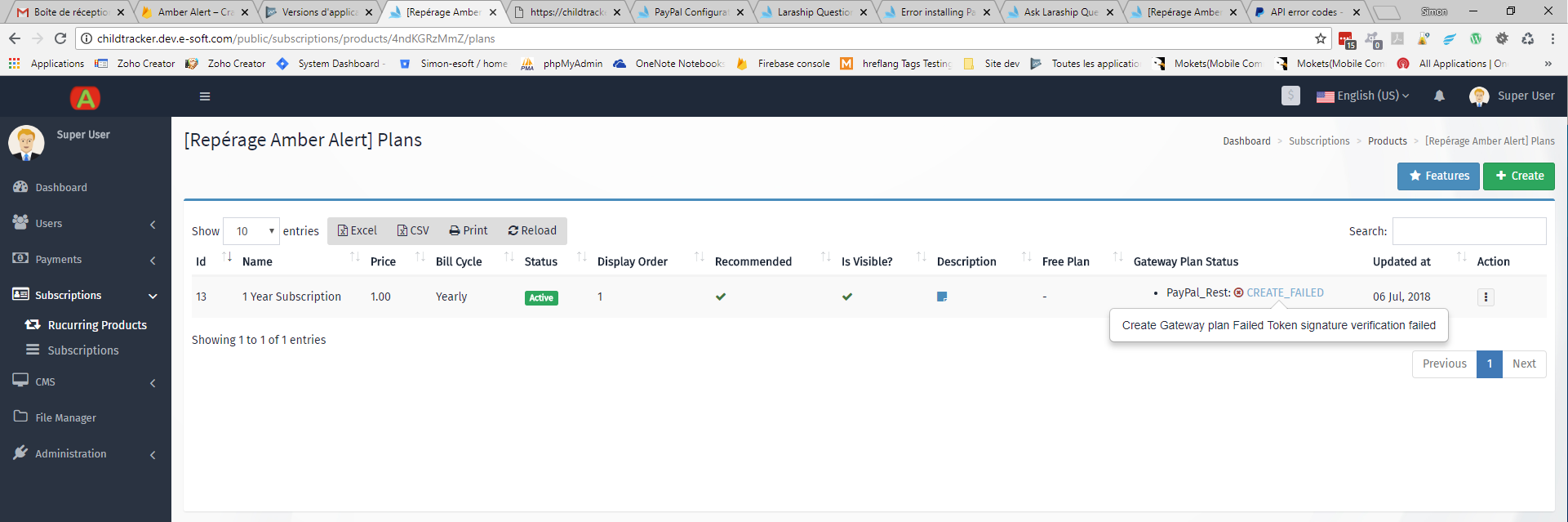Open the blue description note icon
1568x522 pixels.
[942, 297]
